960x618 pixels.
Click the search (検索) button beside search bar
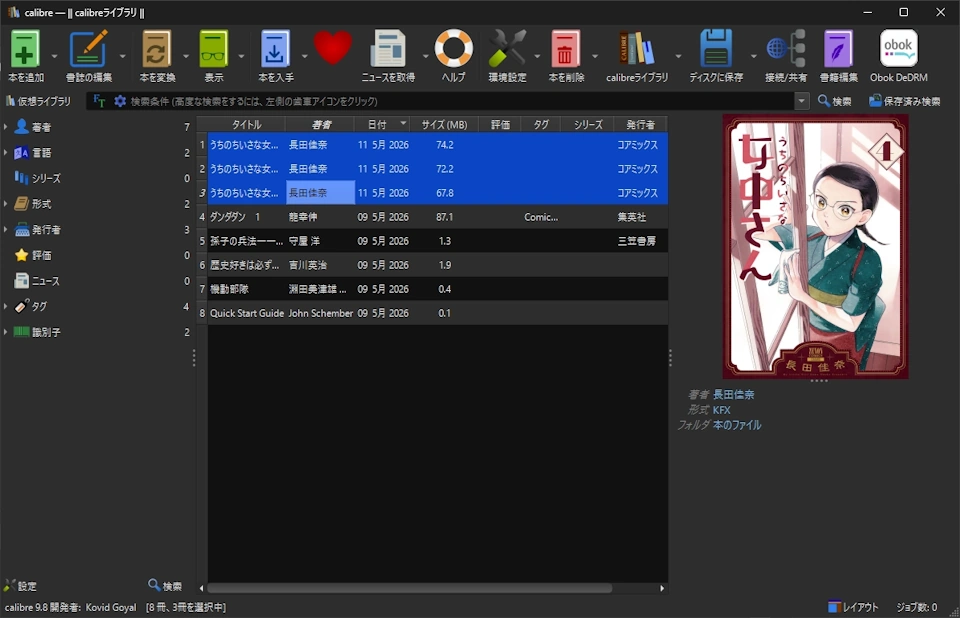pos(834,101)
